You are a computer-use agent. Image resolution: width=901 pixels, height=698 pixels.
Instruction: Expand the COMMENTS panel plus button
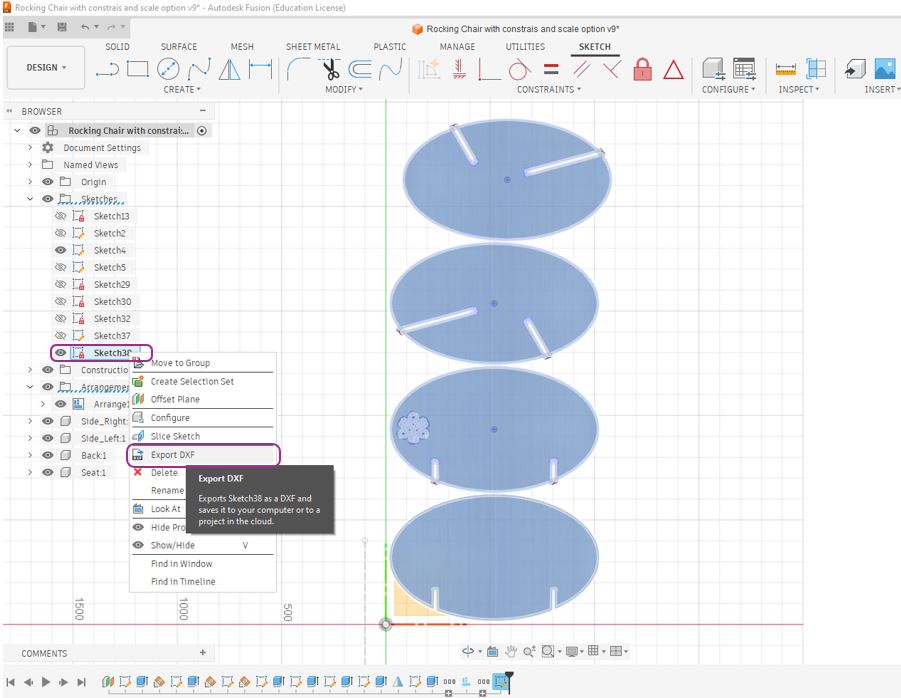click(x=203, y=653)
